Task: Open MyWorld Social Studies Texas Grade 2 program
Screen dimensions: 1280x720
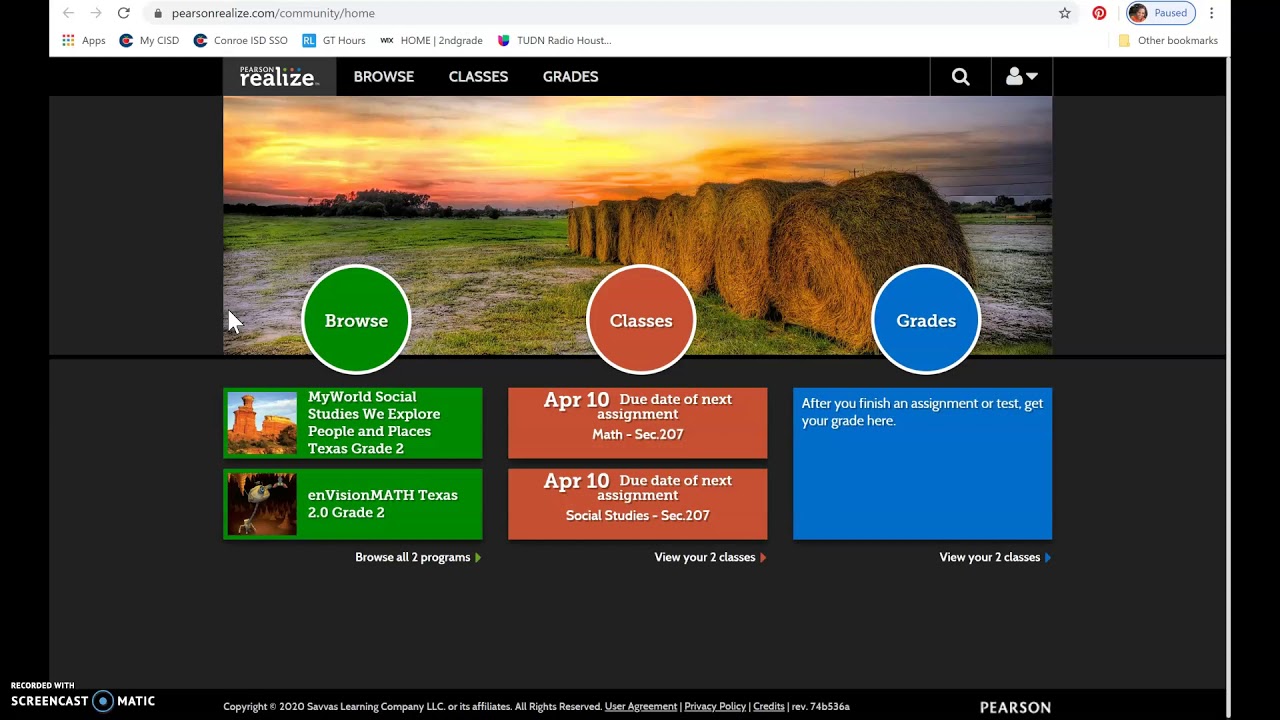Action: pyautogui.click(x=352, y=423)
